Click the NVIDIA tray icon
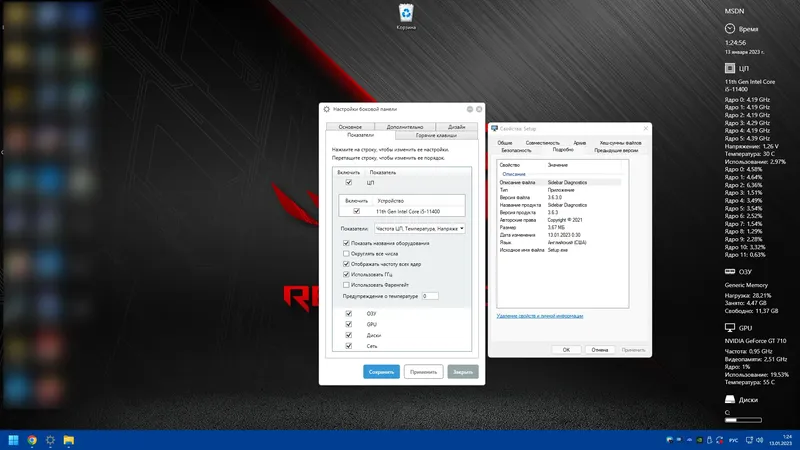This screenshot has width=800, height=450. click(x=699, y=440)
